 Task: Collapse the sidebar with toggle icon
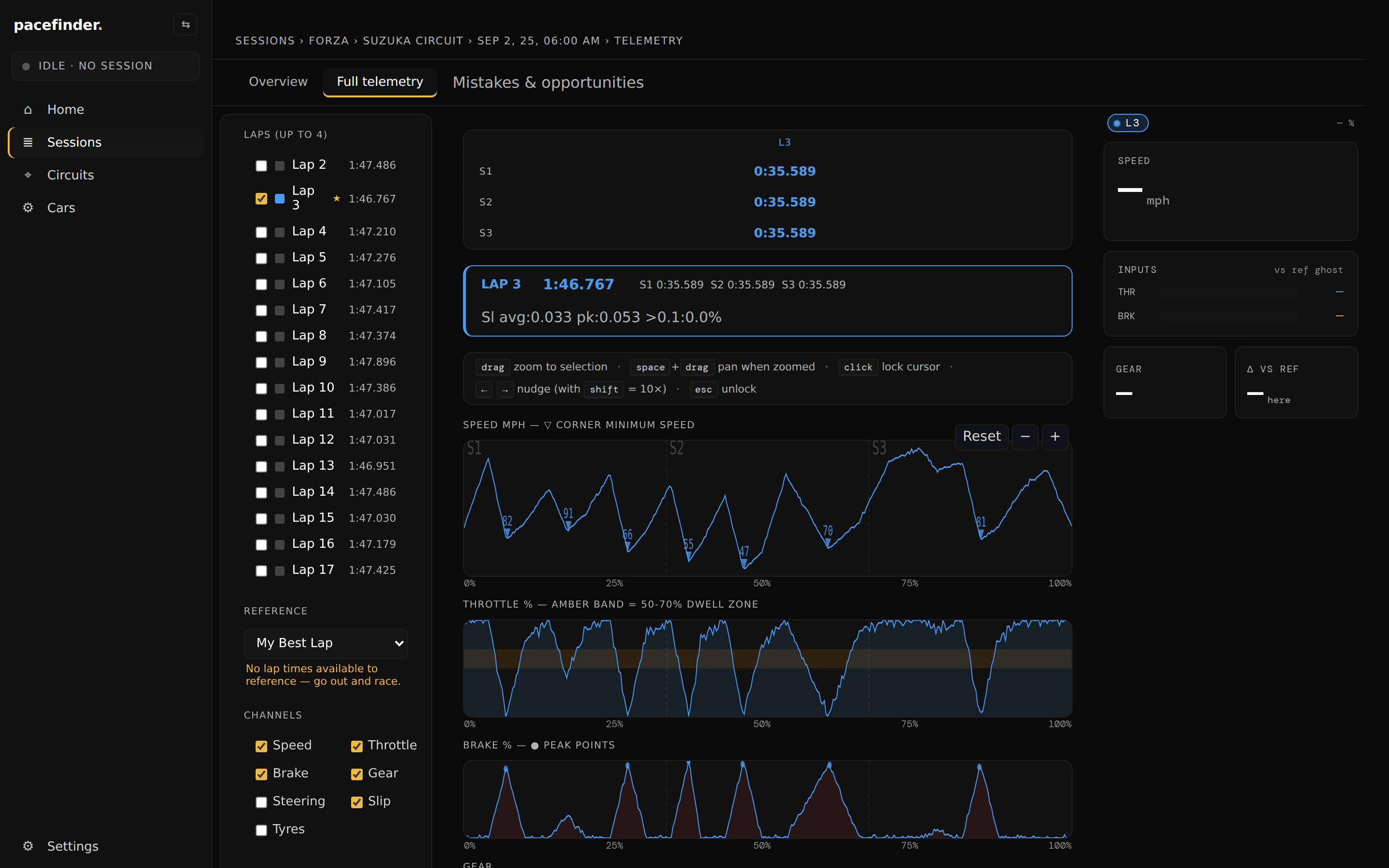click(185, 25)
